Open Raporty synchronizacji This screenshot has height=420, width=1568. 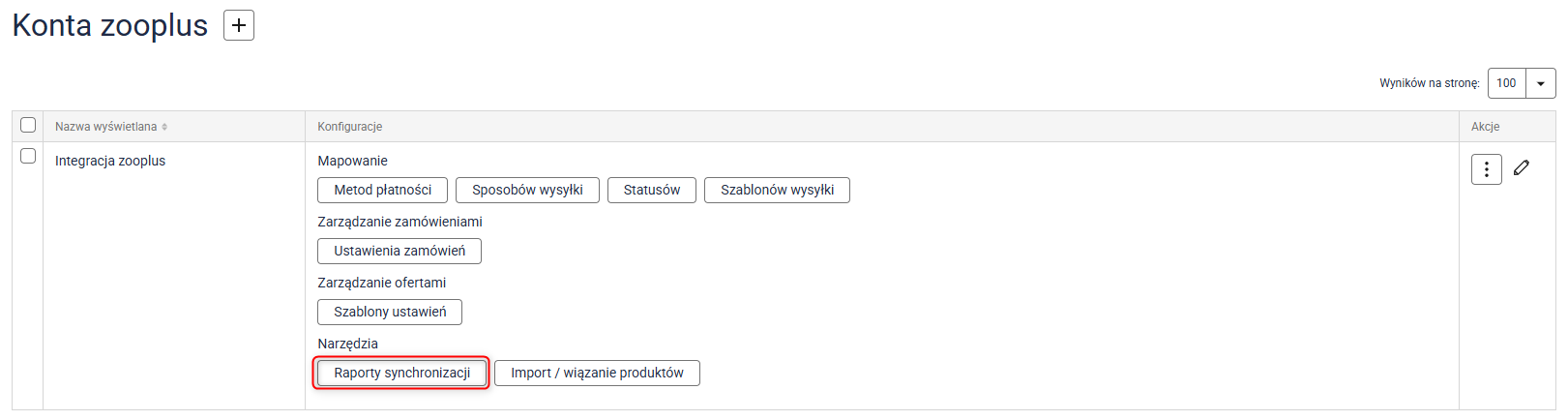401,373
